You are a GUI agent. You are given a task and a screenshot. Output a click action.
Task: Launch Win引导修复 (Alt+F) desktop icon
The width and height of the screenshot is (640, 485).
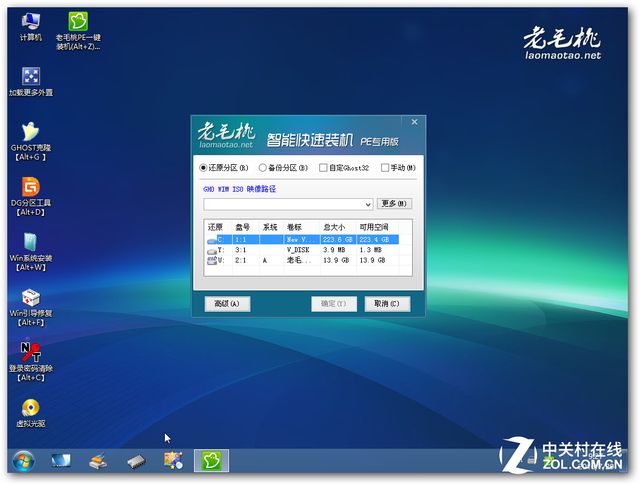(31, 307)
